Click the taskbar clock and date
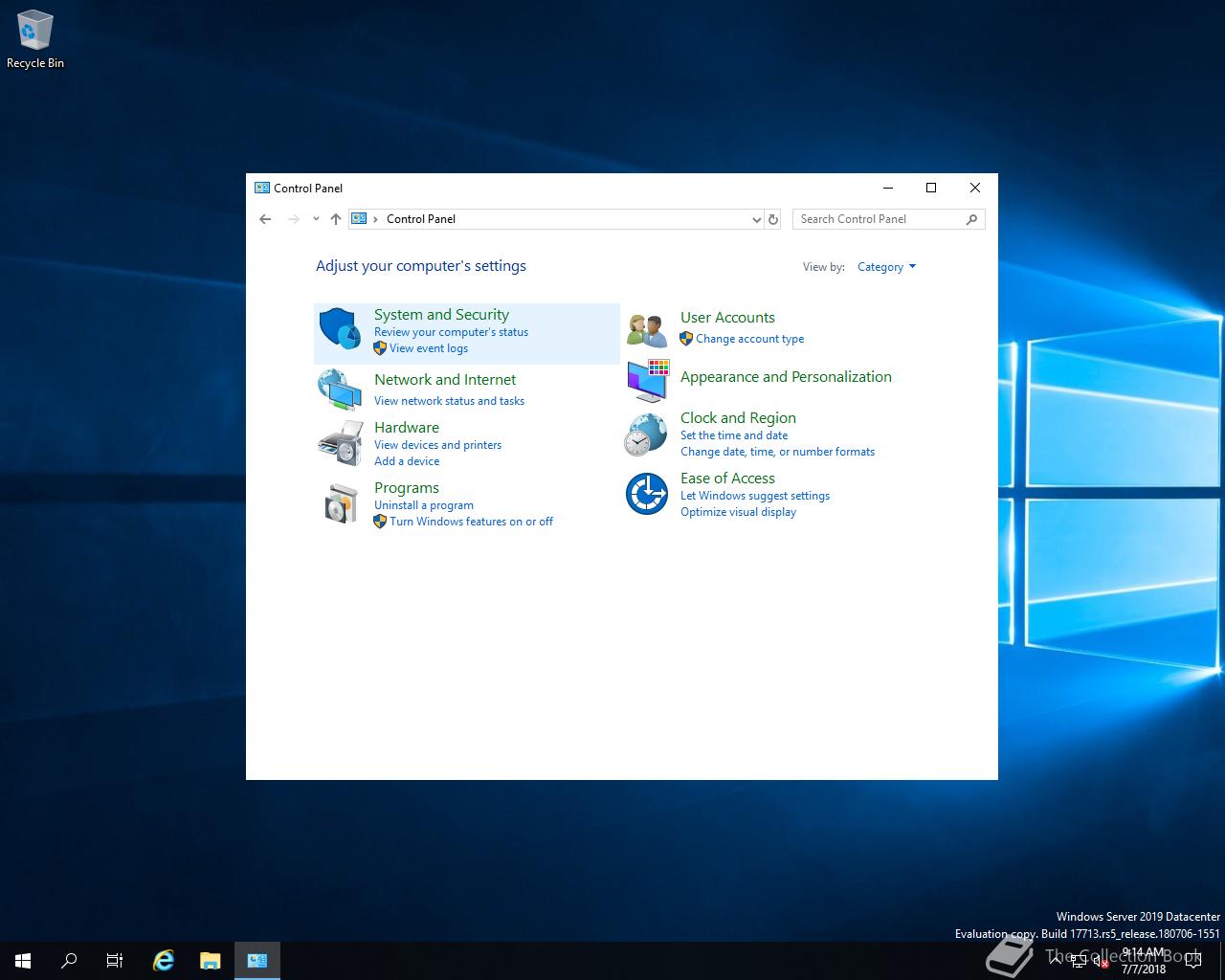The image size is (1225, 980). (x=1144, y=961)
